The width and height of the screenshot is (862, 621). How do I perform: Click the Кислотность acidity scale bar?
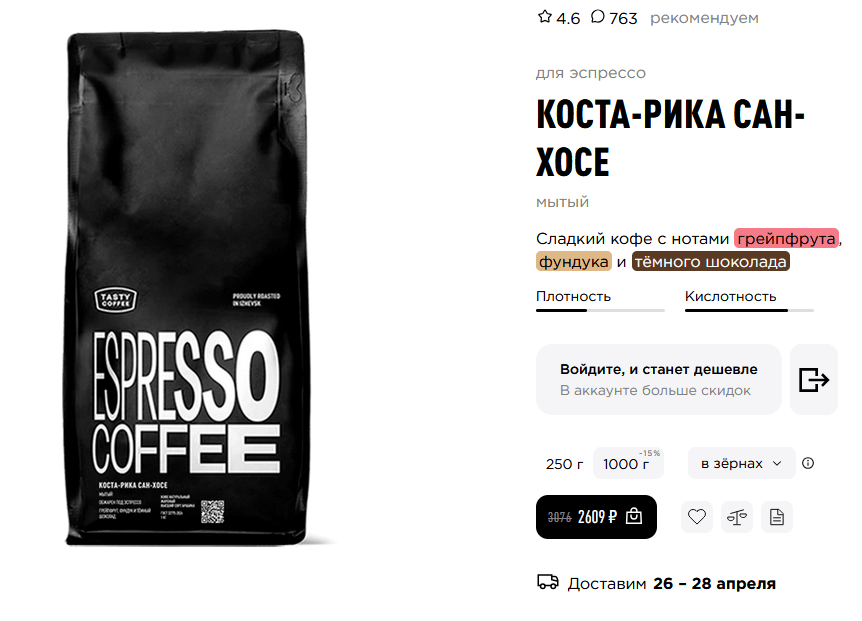click(749, 310)
